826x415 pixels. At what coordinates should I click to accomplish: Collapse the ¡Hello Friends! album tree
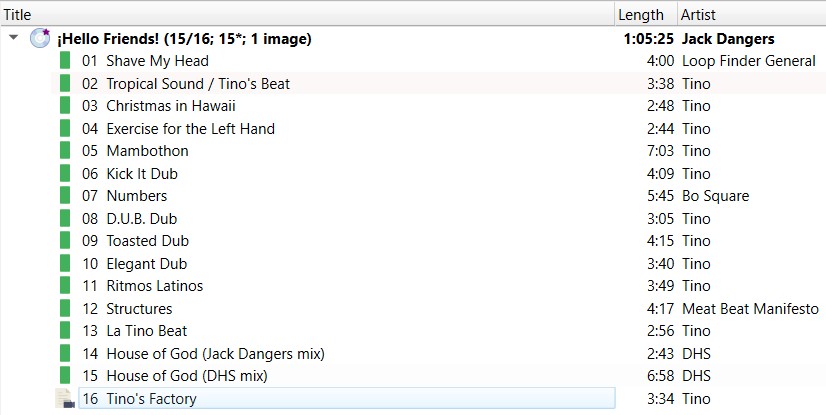[13, 39]
